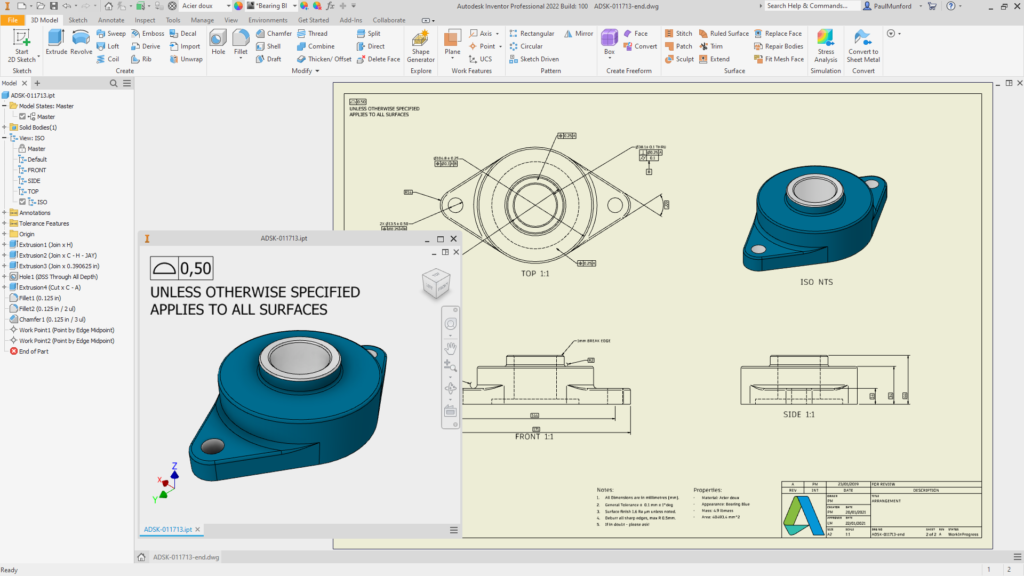The height and width of the screenshot is (576, 1024).
Task: Expand Tolerance Features folder
Action: click(5, 223)
